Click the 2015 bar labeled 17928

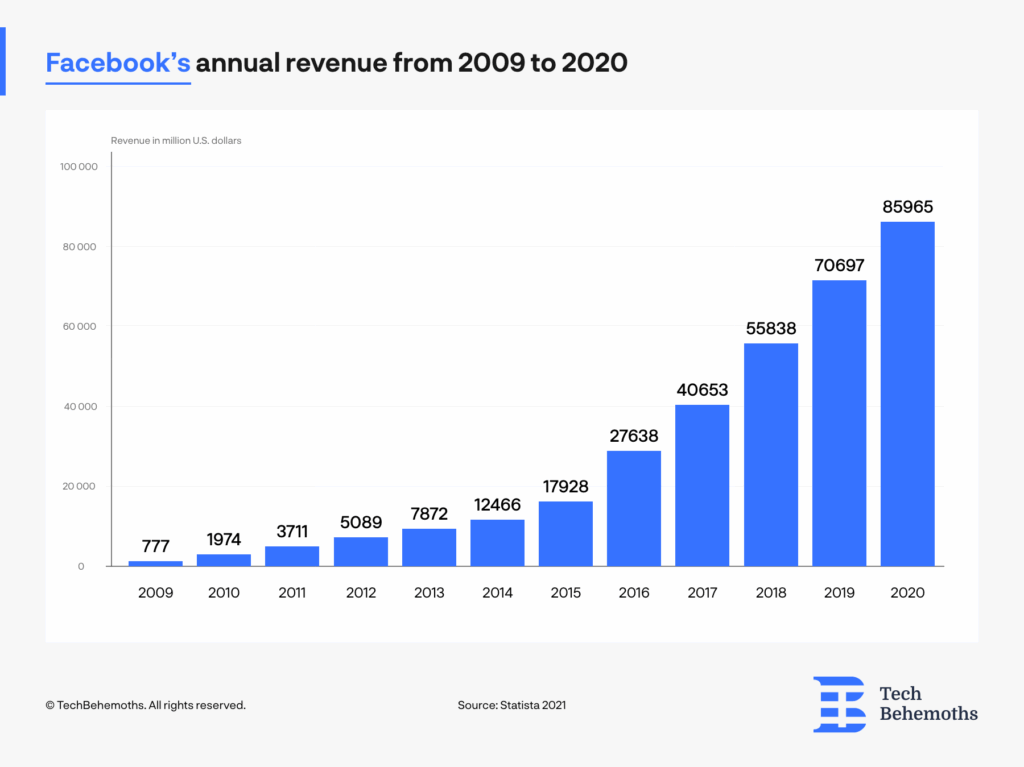[566, 534]
